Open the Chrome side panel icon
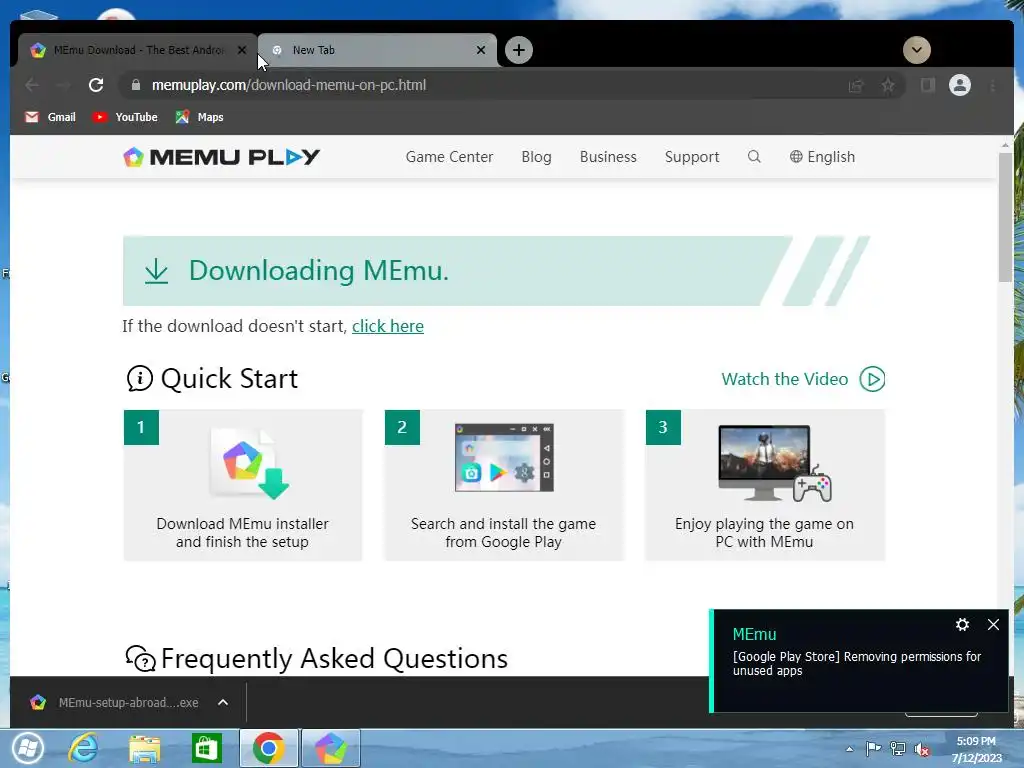The height and width of the screenshot is (768, 1024). tap(927, 85)
